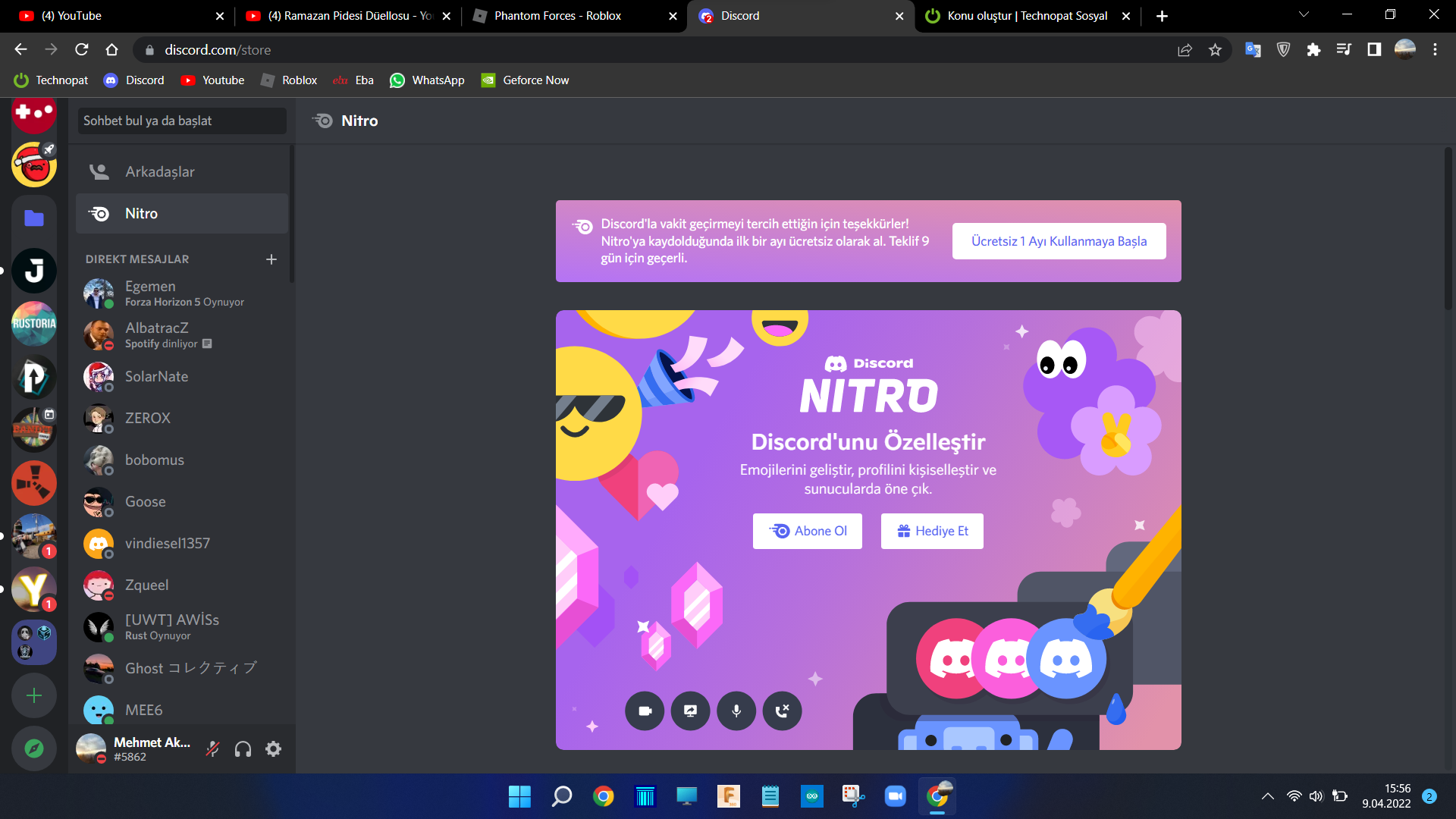The image size is (1456, 819).
Task: Start free month with Ücretsiz 1 Ayı button
Action: (x=1059, y=241)
